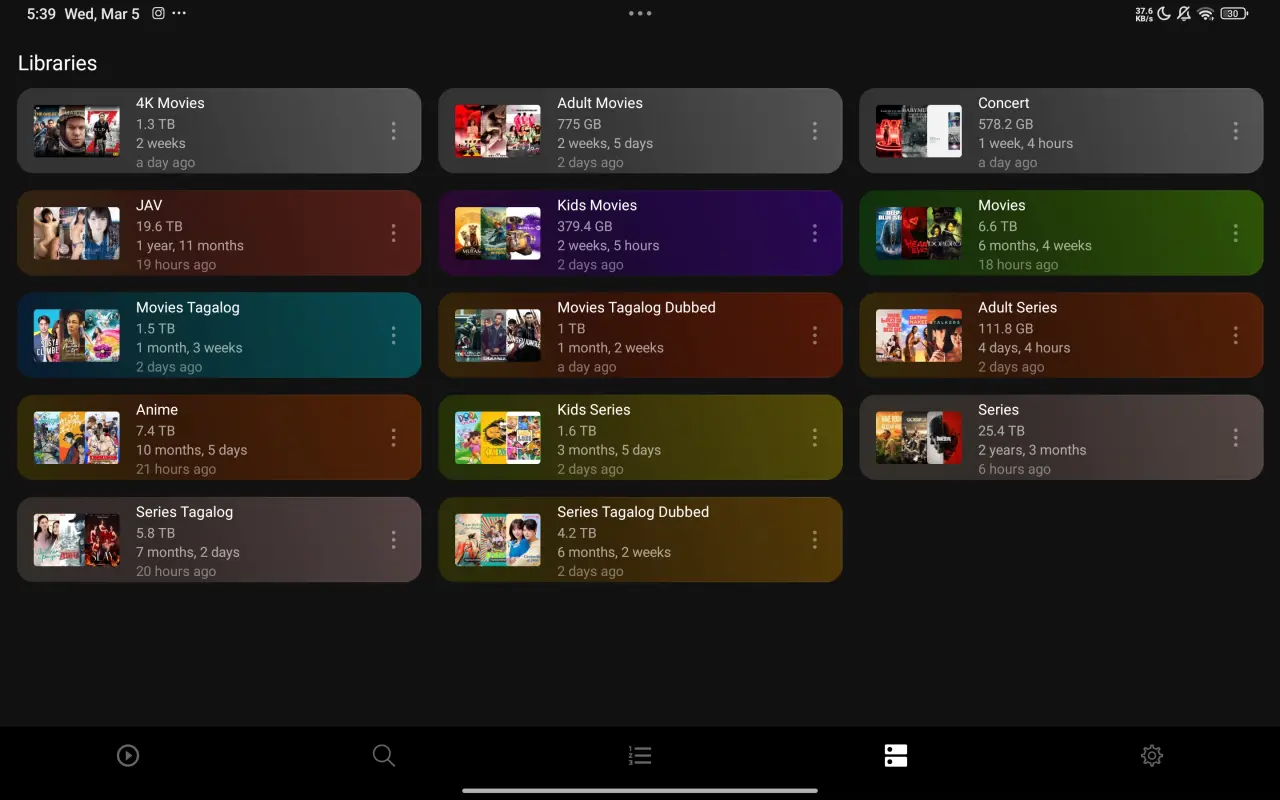Select the Adult Series library title

click(x=1017, y=307)
